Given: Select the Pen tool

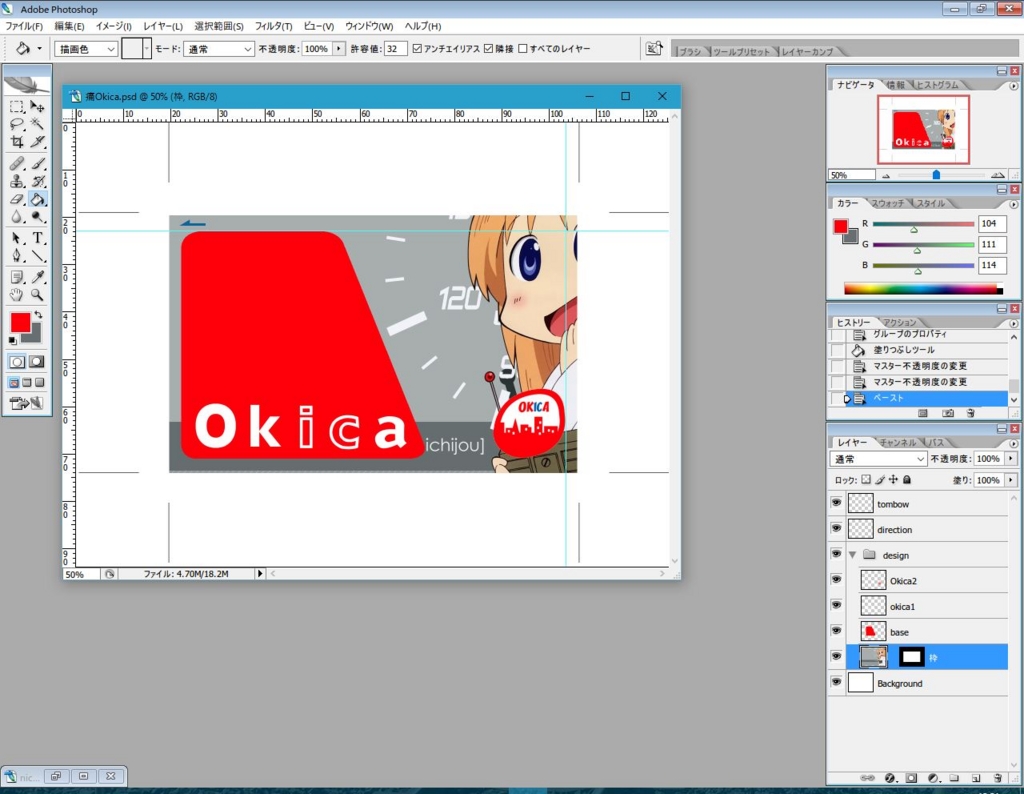Looking at the screenshot, I should point(17,256).
